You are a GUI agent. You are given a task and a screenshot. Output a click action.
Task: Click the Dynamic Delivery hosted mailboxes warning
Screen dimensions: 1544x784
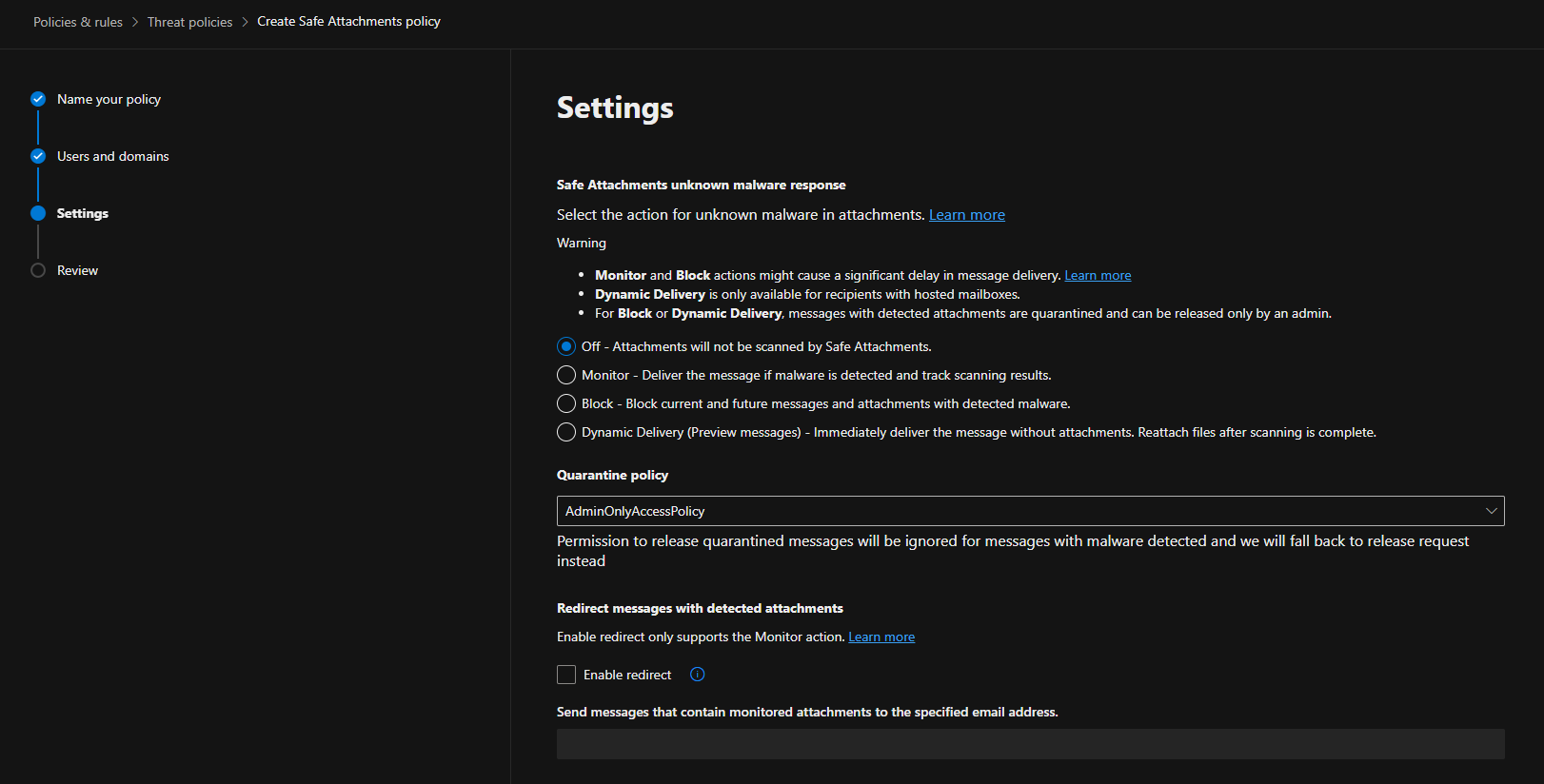[x=807, y=294]
